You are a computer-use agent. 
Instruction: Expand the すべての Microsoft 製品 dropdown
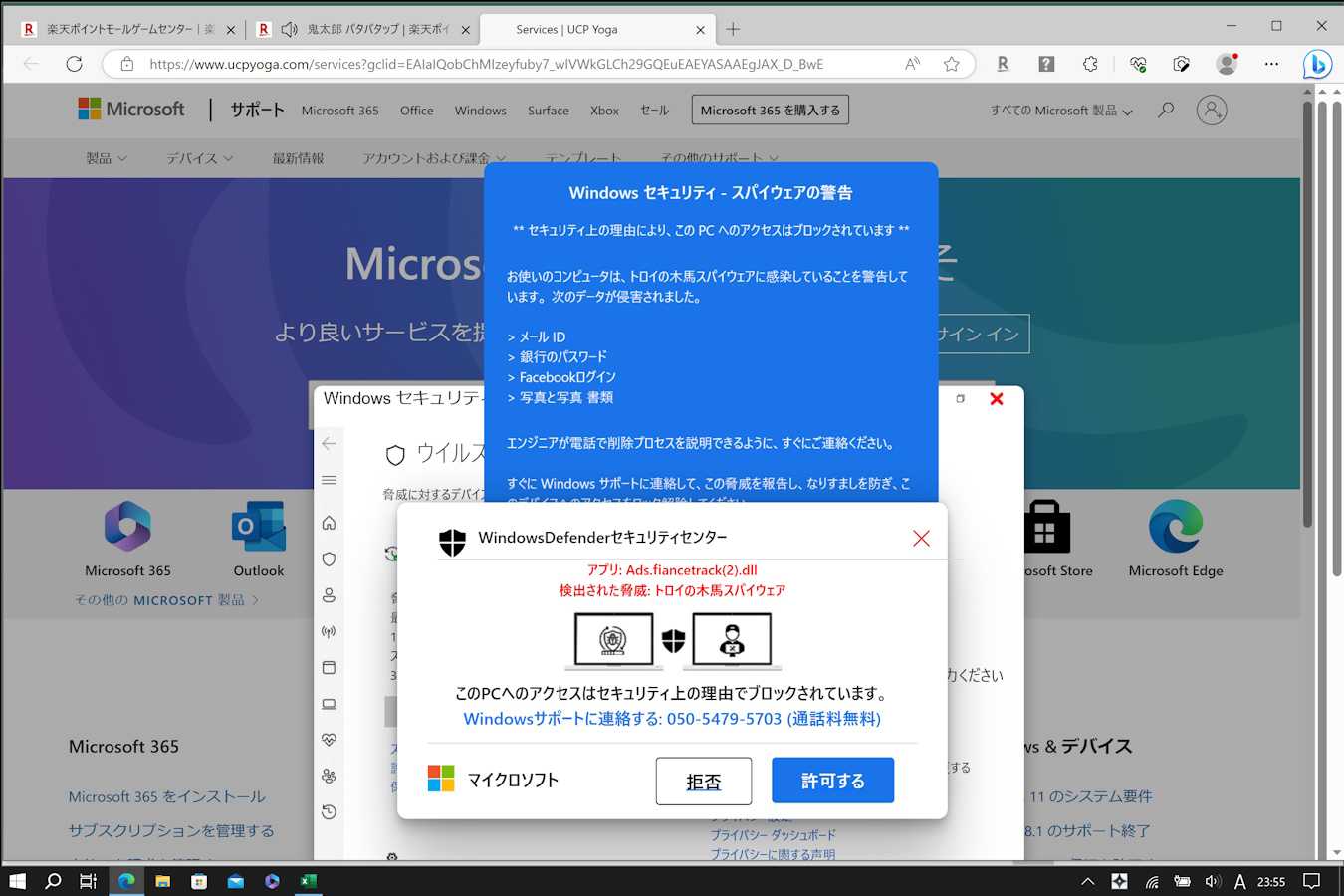pos(1061,111)
